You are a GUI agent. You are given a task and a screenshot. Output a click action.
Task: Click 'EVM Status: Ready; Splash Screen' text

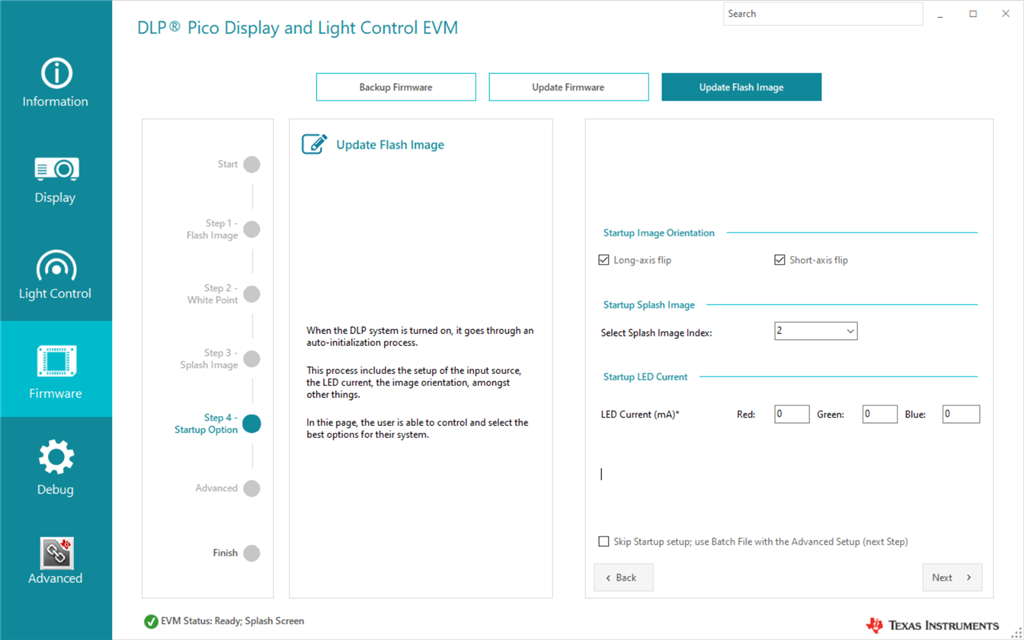coord(232,621)
